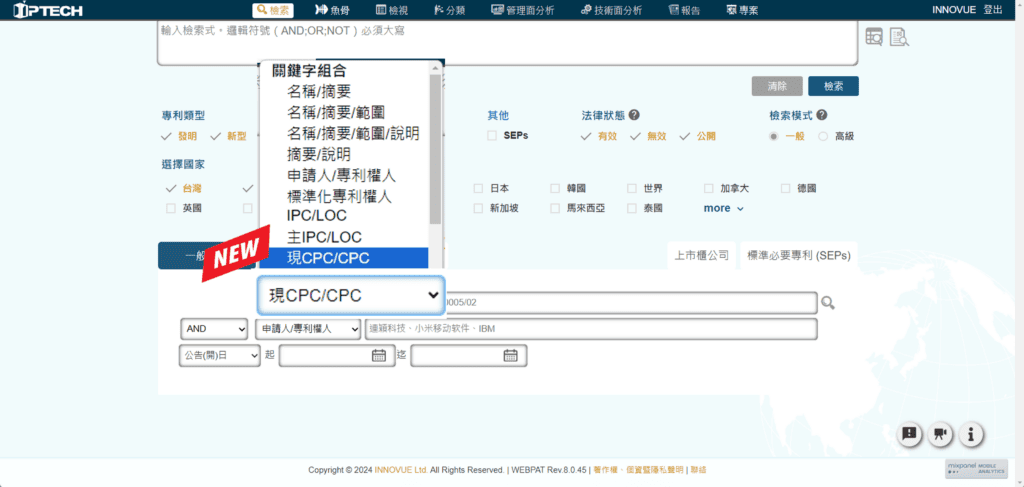Check the SEPs checkbox
This screenshot has width=1024, height=487.
pos(492,136)
